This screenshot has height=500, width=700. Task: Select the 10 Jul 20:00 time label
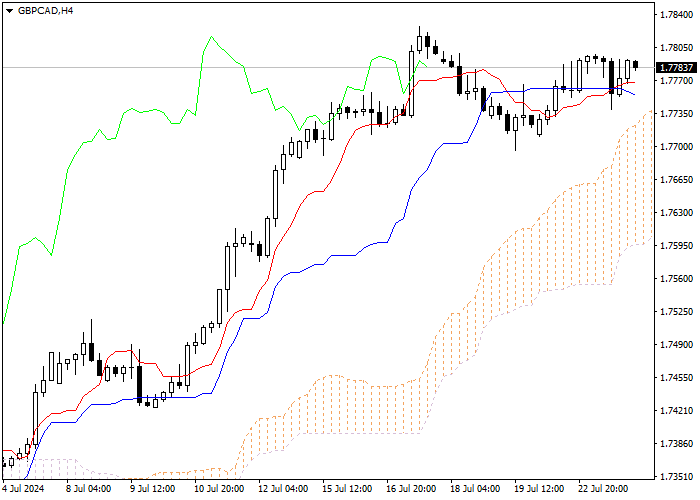click(x=219, y=489)
